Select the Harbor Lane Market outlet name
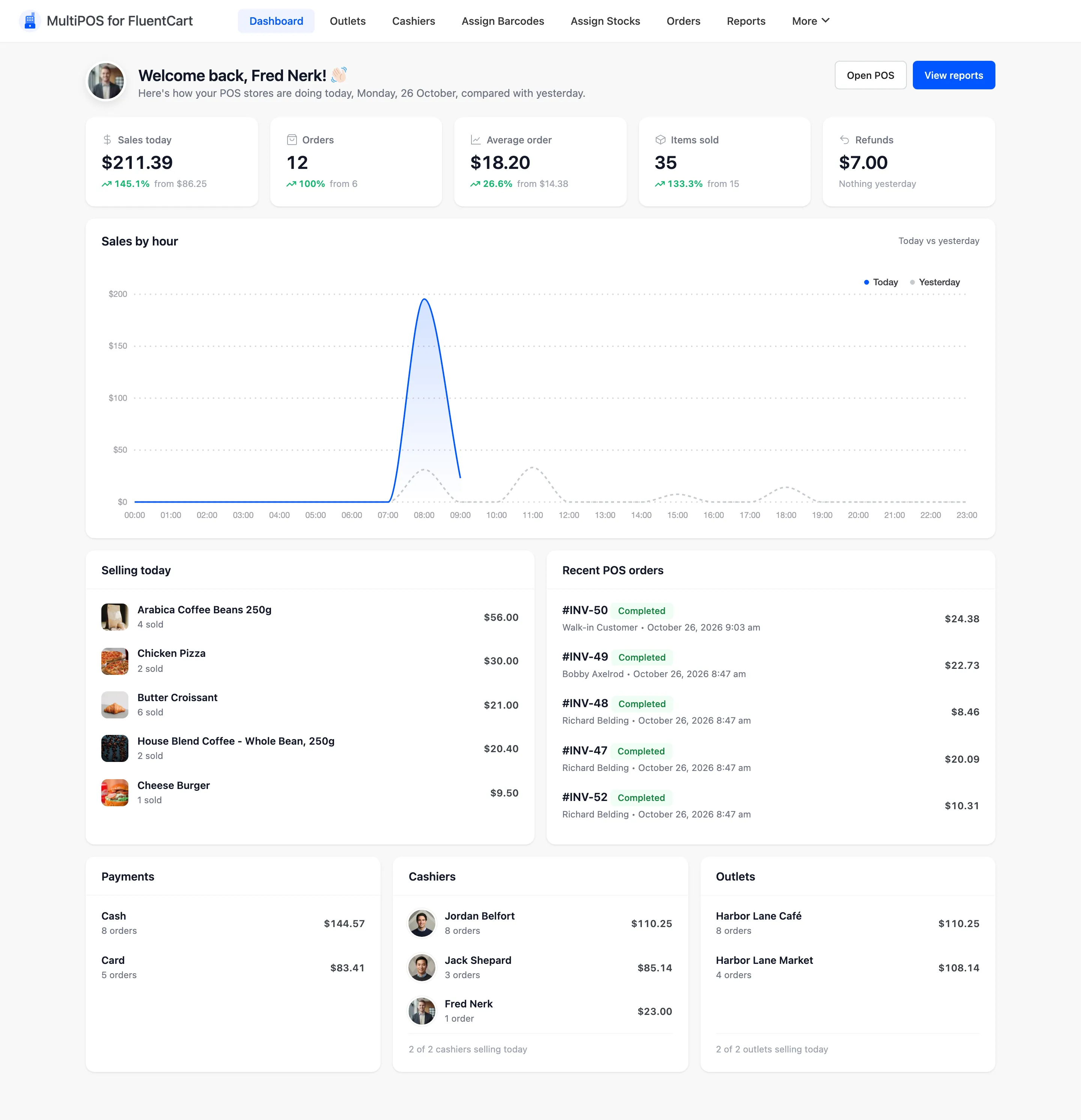The width and height of the screenshot is (1081, 1120). (764, 960)
